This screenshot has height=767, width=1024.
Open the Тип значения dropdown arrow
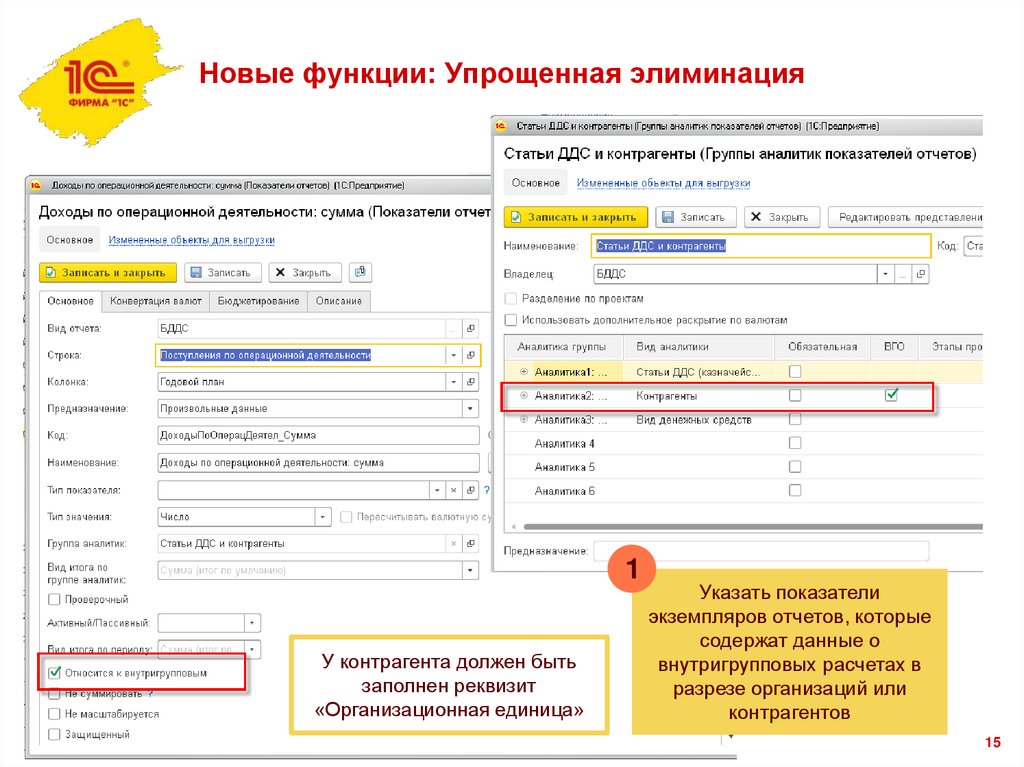(323, 517)
